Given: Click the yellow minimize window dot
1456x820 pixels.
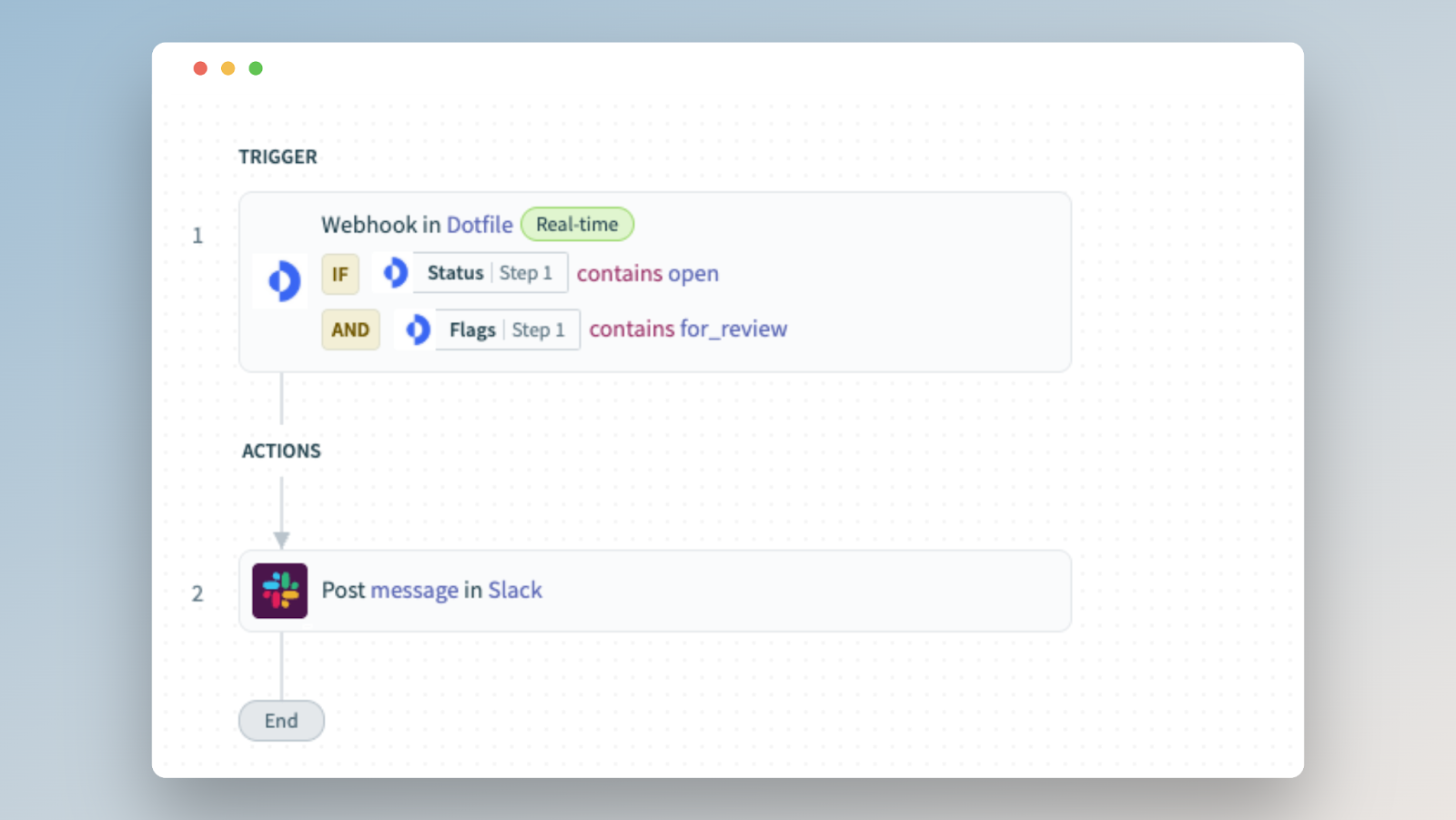Looking at the screenshot, I should tap(228, 68).
